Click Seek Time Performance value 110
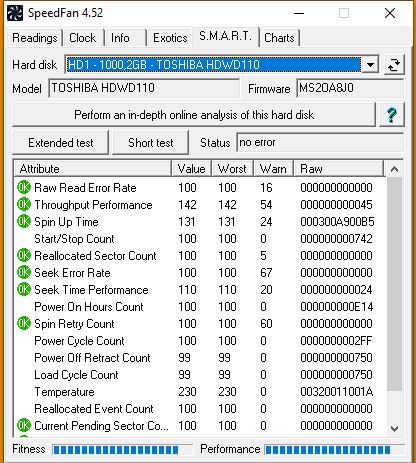The height and width of the screenshot is (463, 416). (x=187, y=290)
